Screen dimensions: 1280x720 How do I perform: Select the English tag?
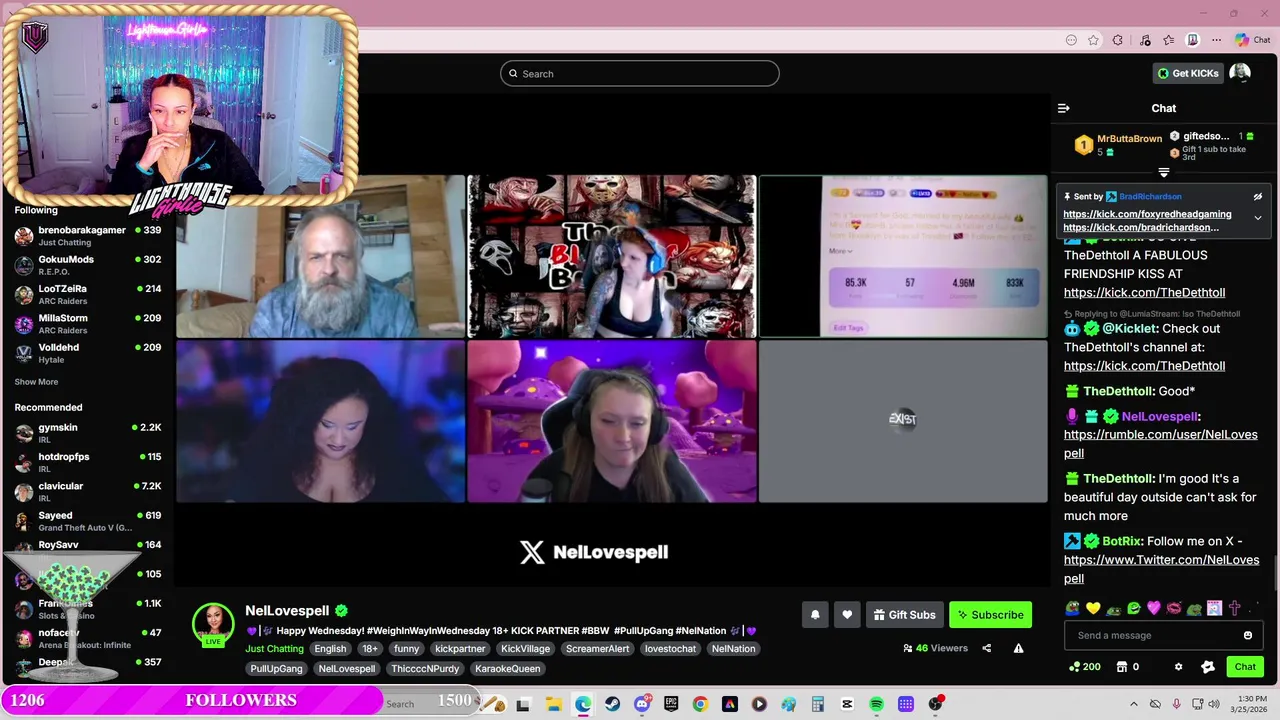tap(330, 649)
